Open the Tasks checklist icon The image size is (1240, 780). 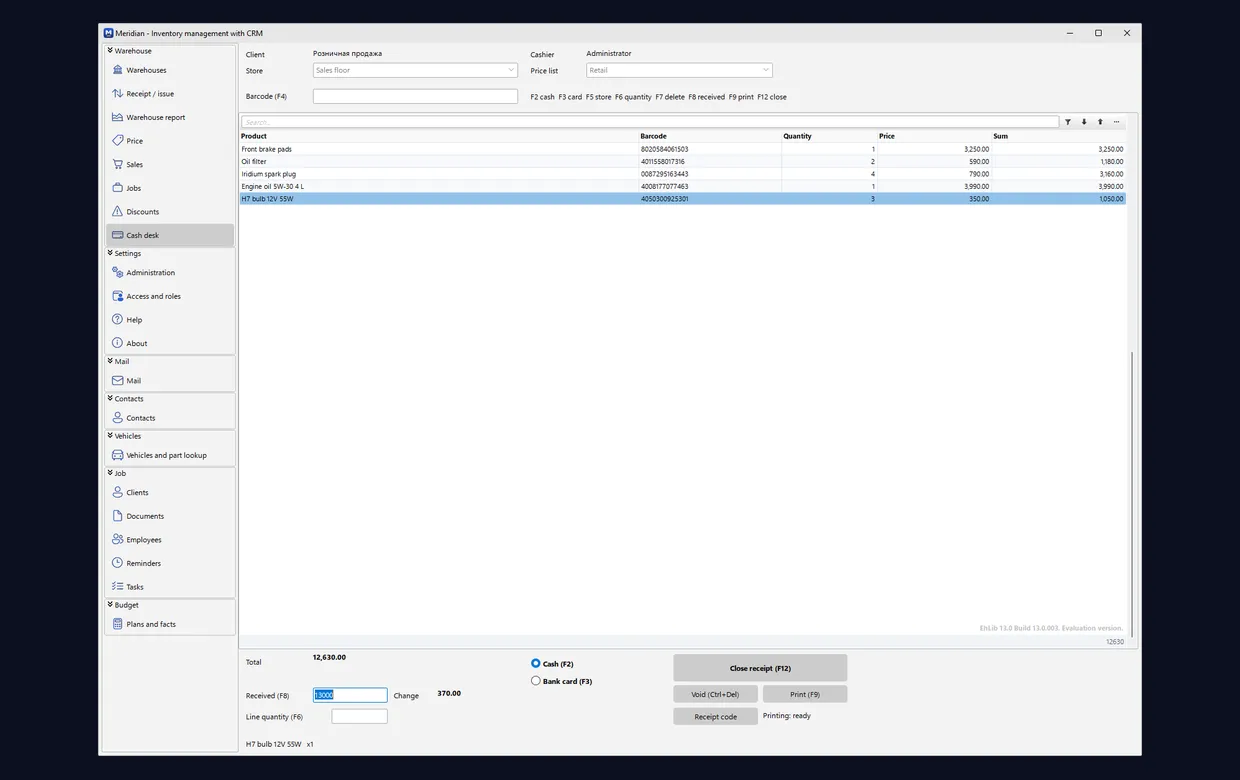118,587
